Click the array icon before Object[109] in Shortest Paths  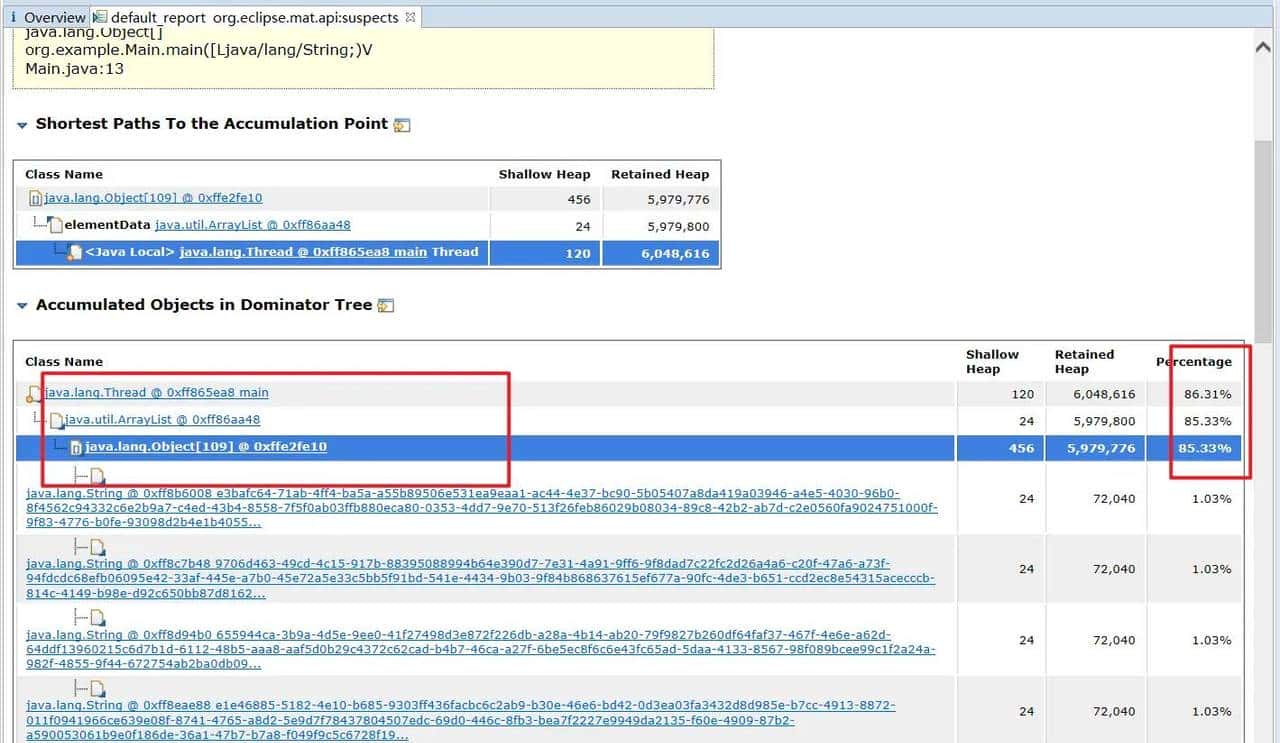coord(36,199)
